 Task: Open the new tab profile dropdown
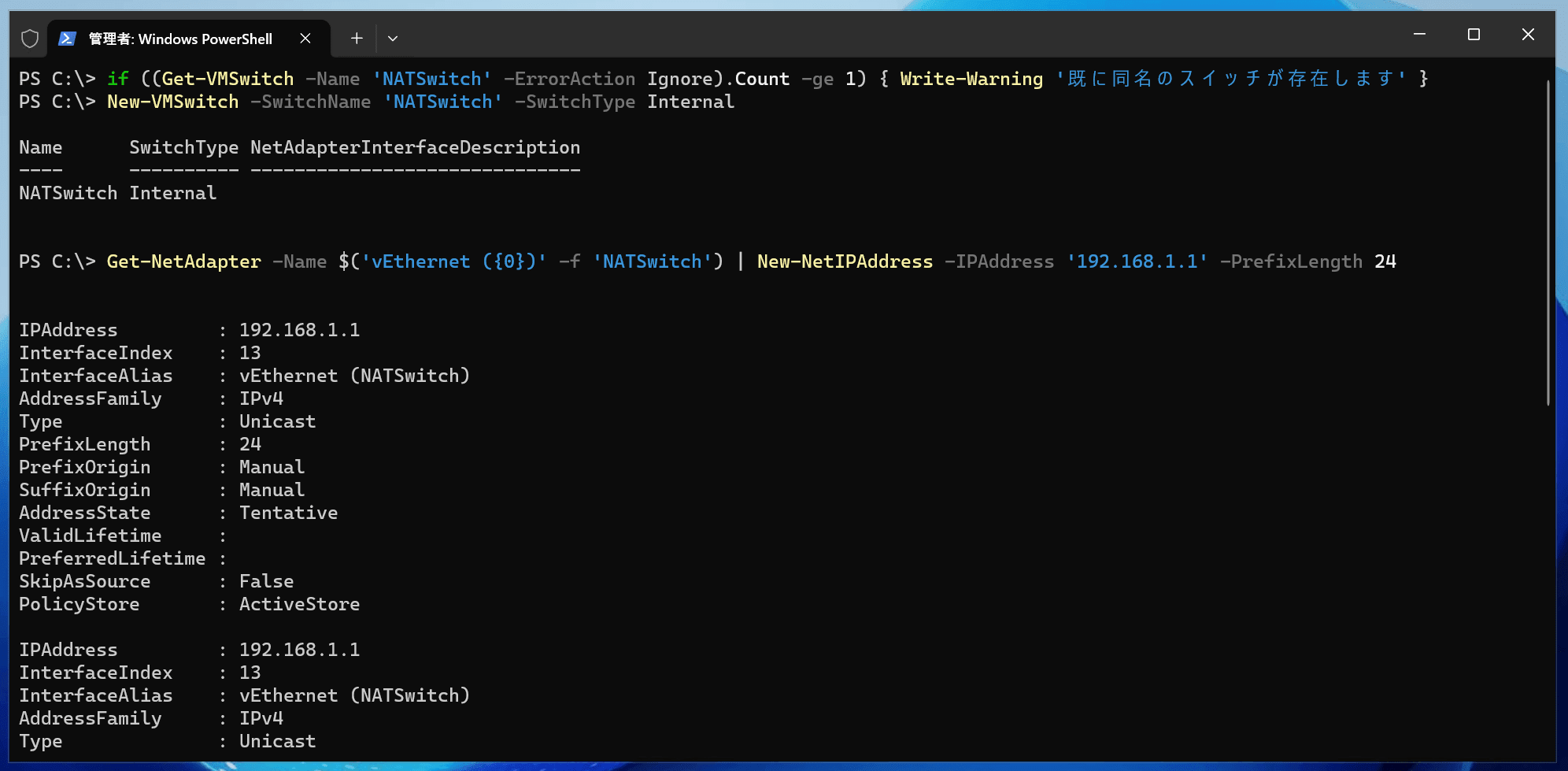(393, 39)
